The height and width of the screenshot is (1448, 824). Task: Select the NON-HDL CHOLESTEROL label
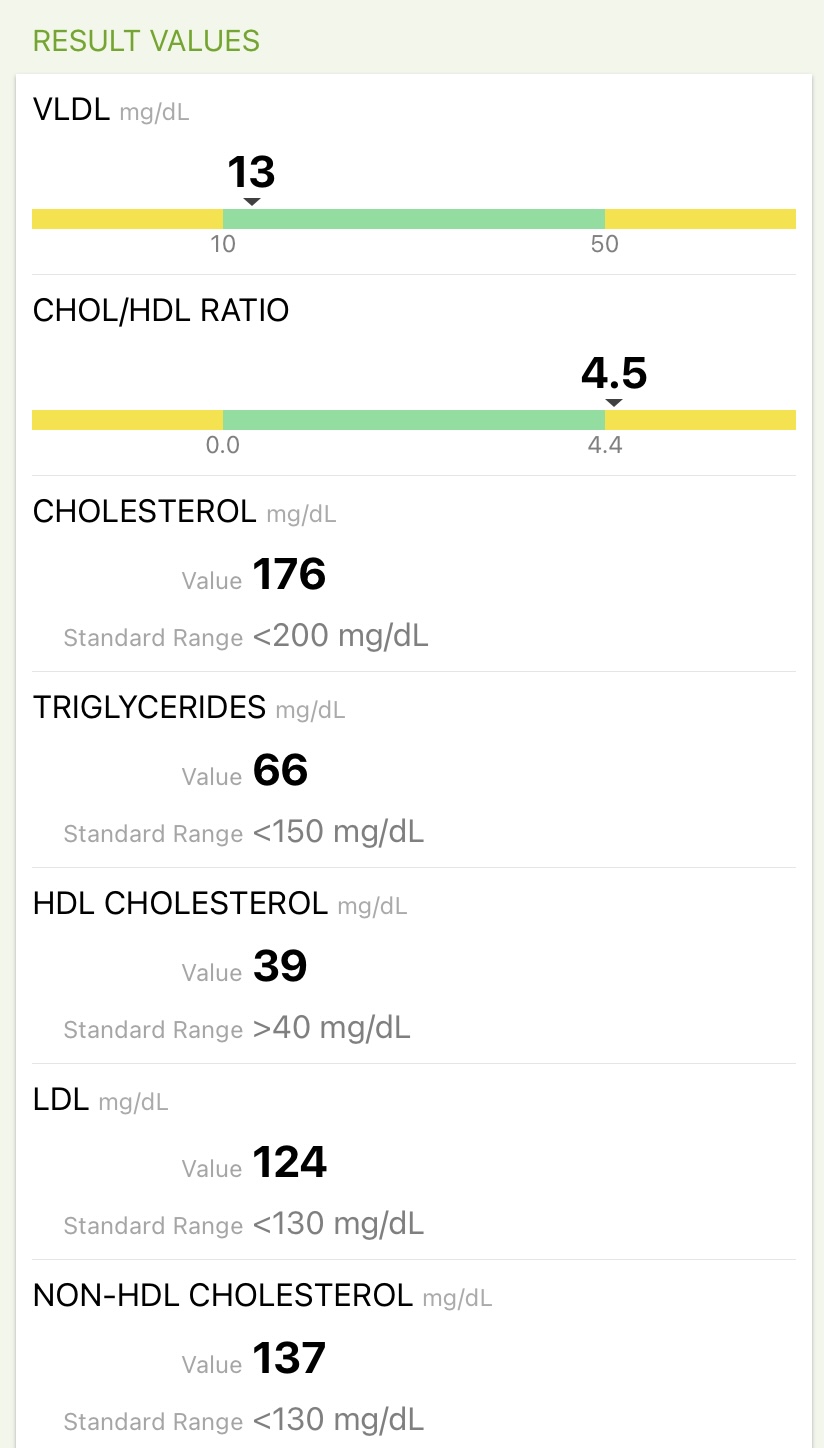pos(222,1295)
